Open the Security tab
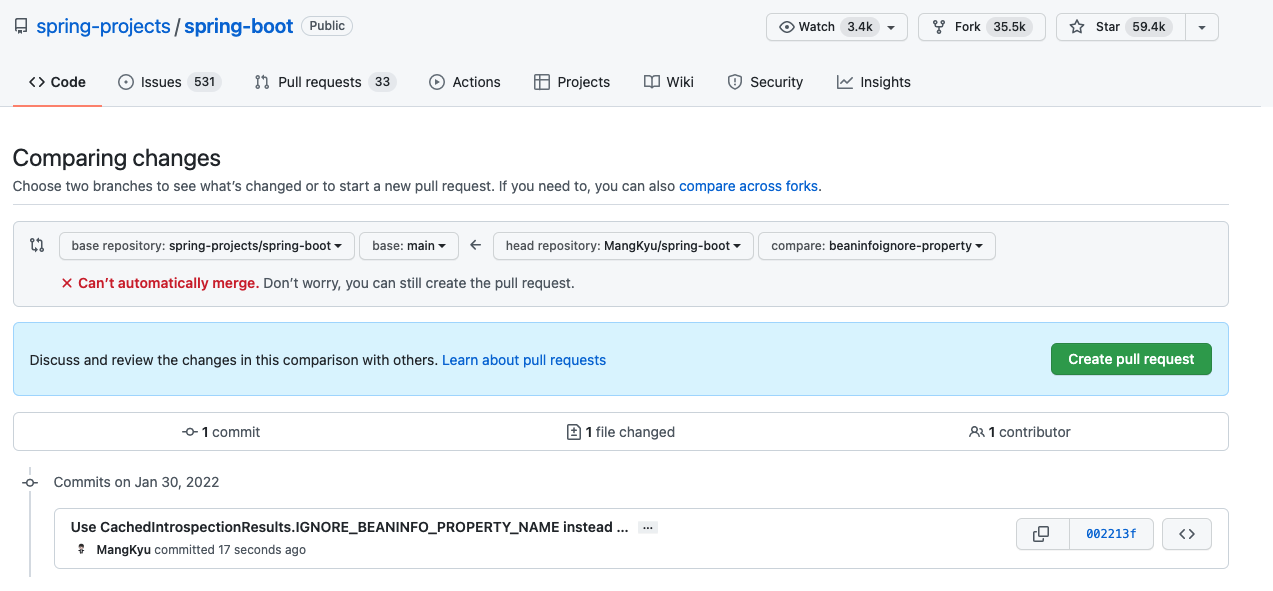The width and height of the screenshot is (1273, 591). coord(765,82)
